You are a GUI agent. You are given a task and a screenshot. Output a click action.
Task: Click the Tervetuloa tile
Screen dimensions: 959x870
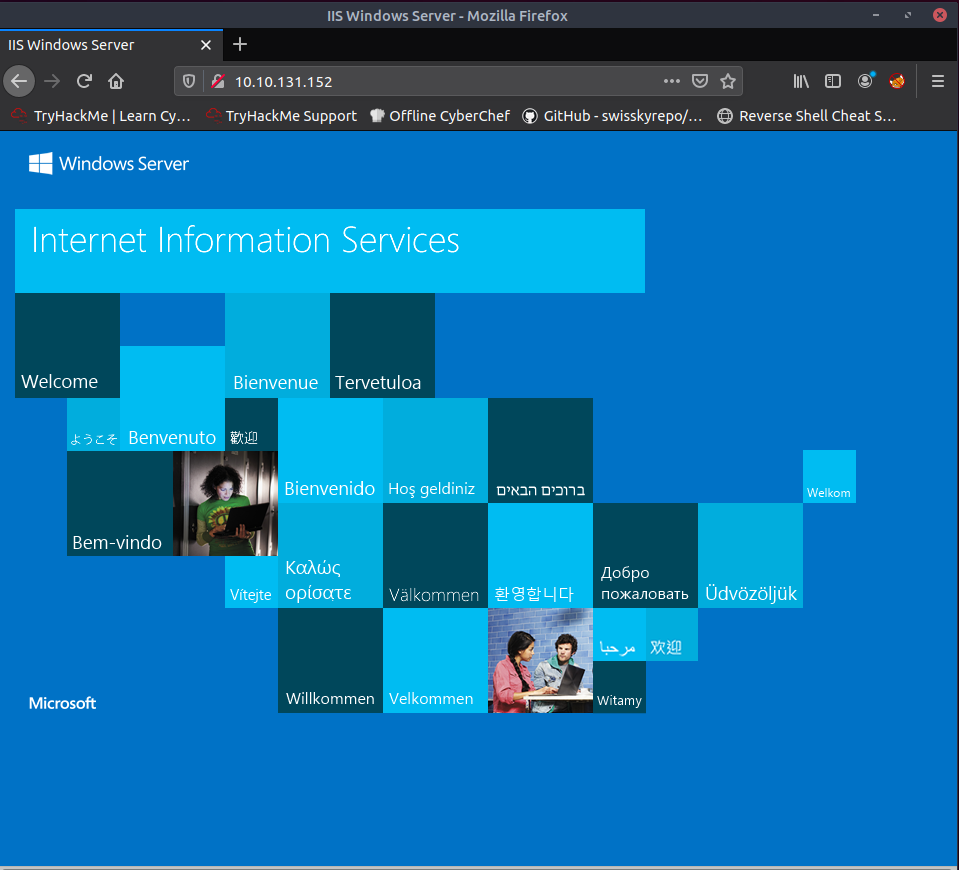coord(382,345)
